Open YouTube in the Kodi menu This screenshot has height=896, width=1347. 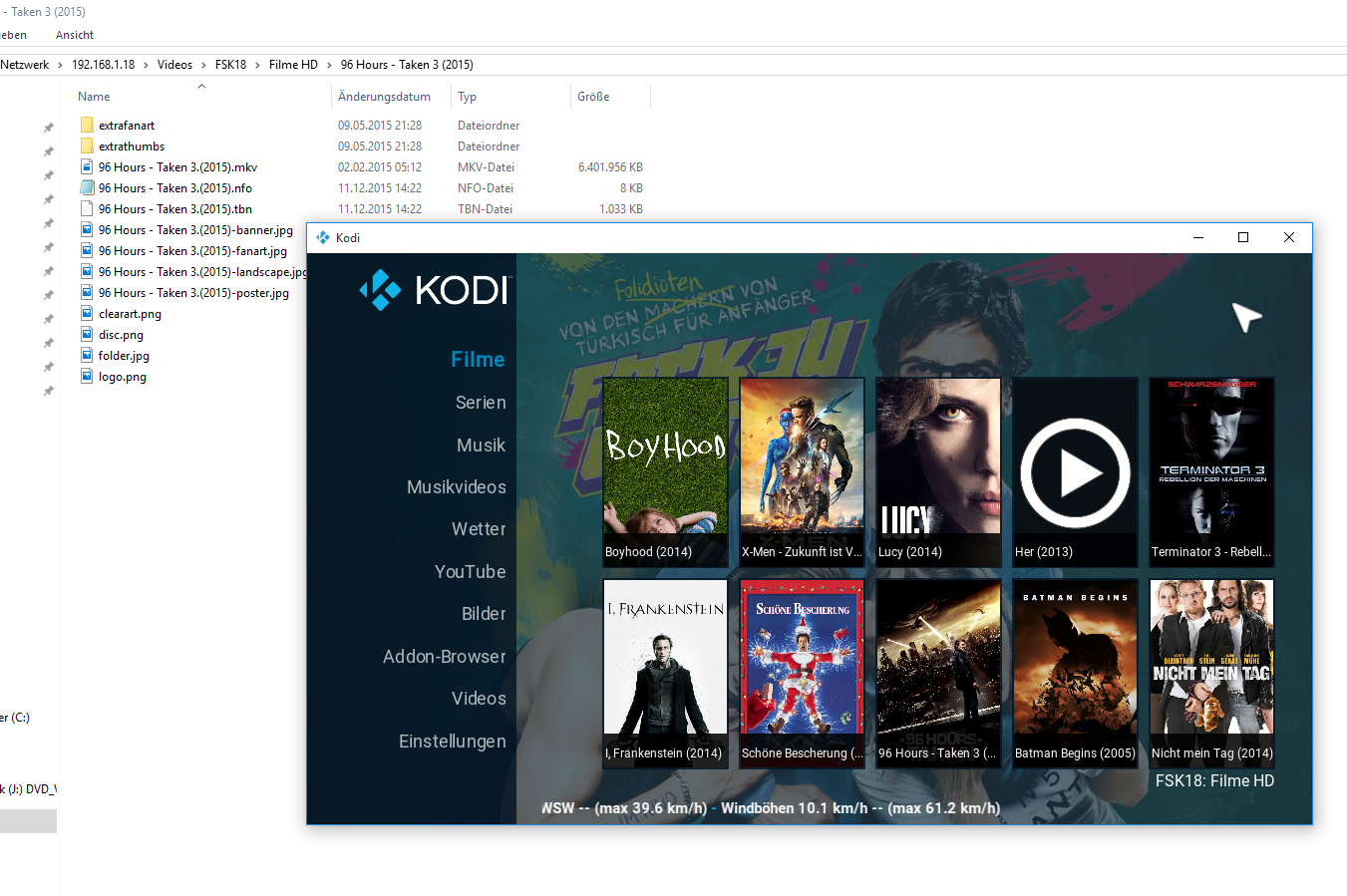[471, 572]
